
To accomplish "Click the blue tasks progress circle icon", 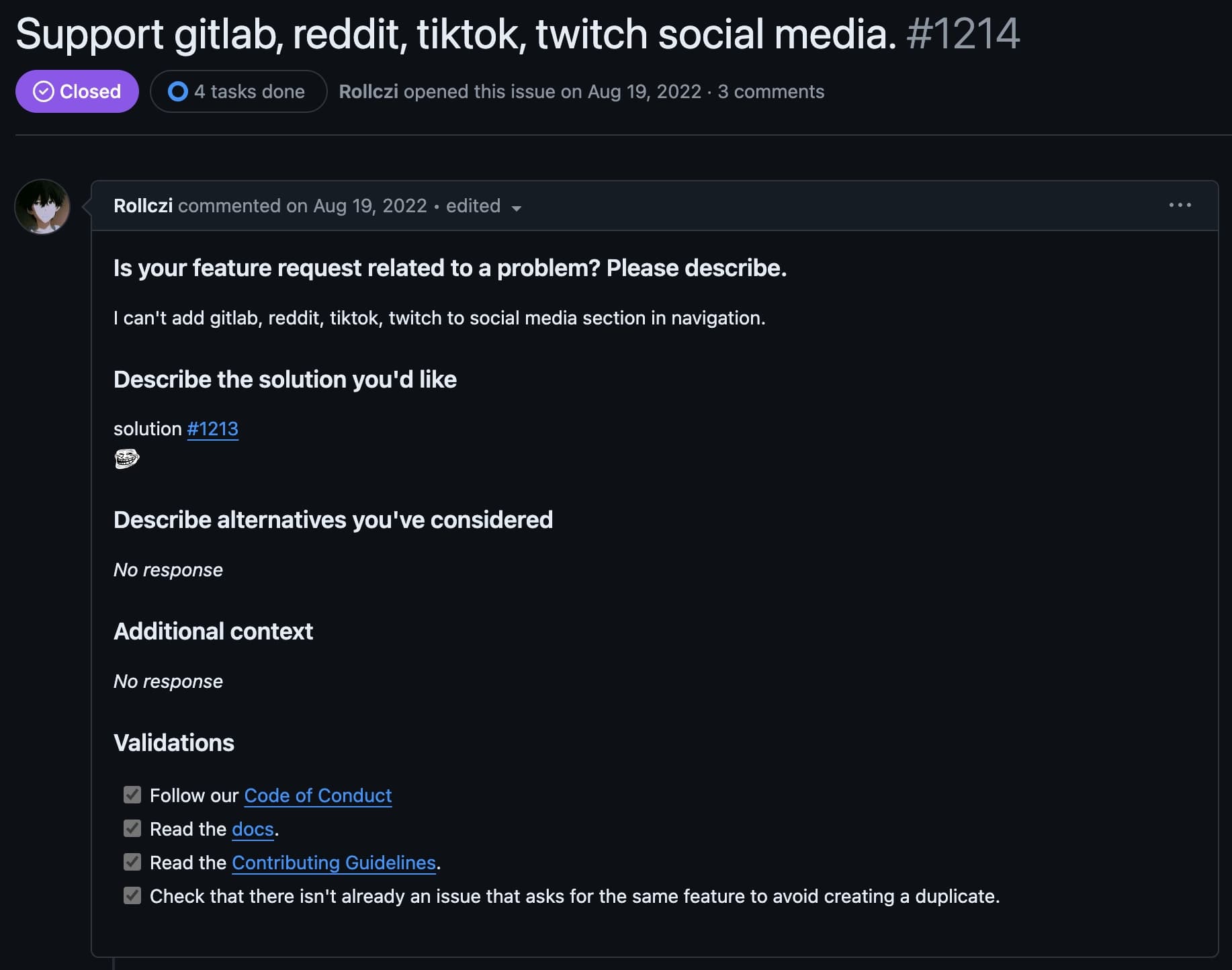I will [x=178, y=91].
